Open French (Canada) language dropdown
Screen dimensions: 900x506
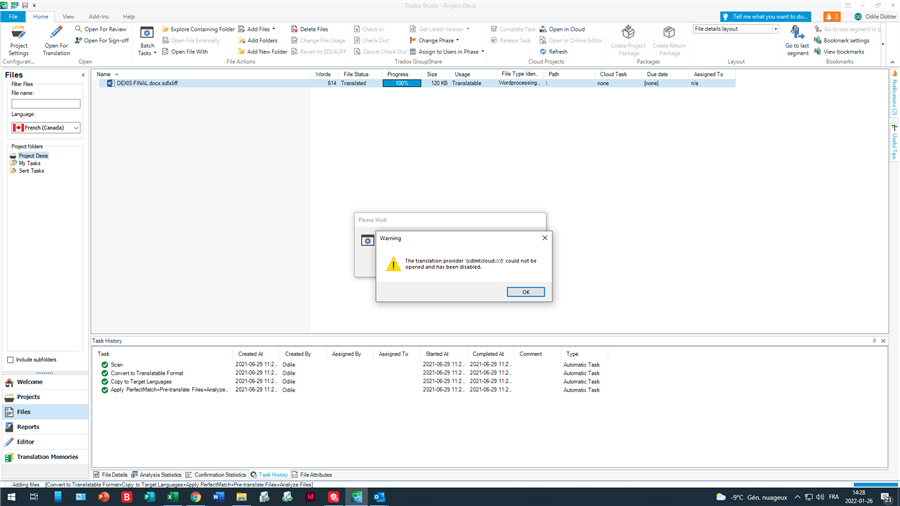click(45, 128)
